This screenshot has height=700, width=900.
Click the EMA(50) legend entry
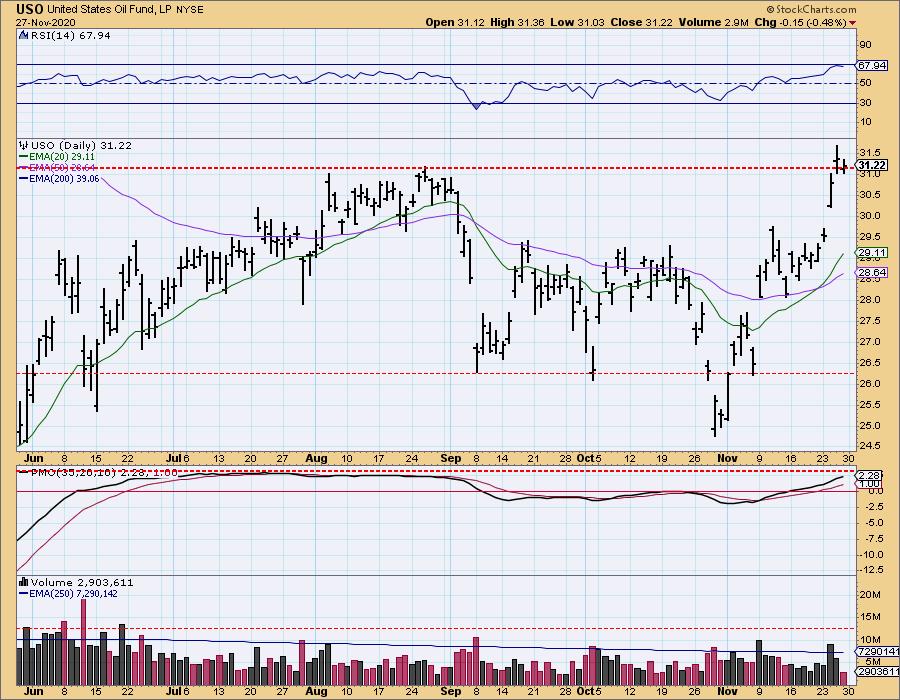(62, 168)
